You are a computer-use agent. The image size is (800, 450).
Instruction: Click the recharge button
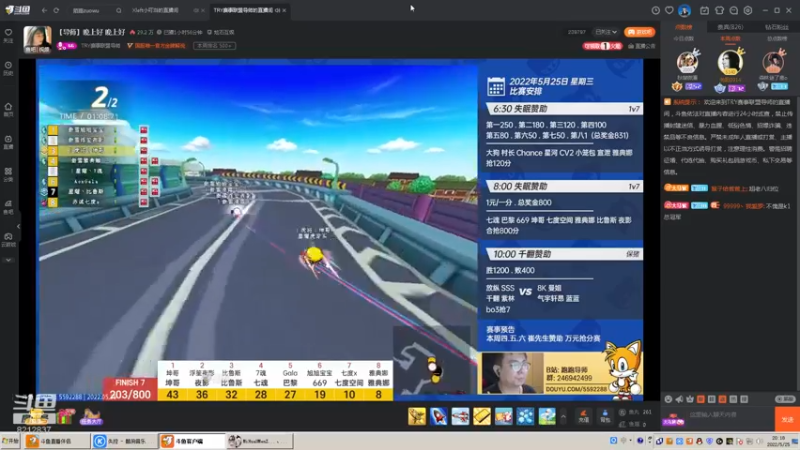coord(583,416)
